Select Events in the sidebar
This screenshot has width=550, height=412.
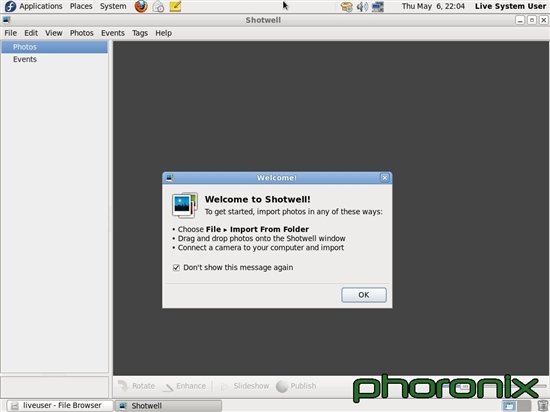pos(54,59)
